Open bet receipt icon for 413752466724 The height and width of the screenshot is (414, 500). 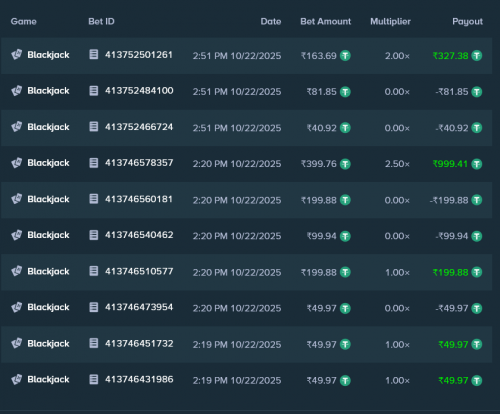tap(94, 127)
